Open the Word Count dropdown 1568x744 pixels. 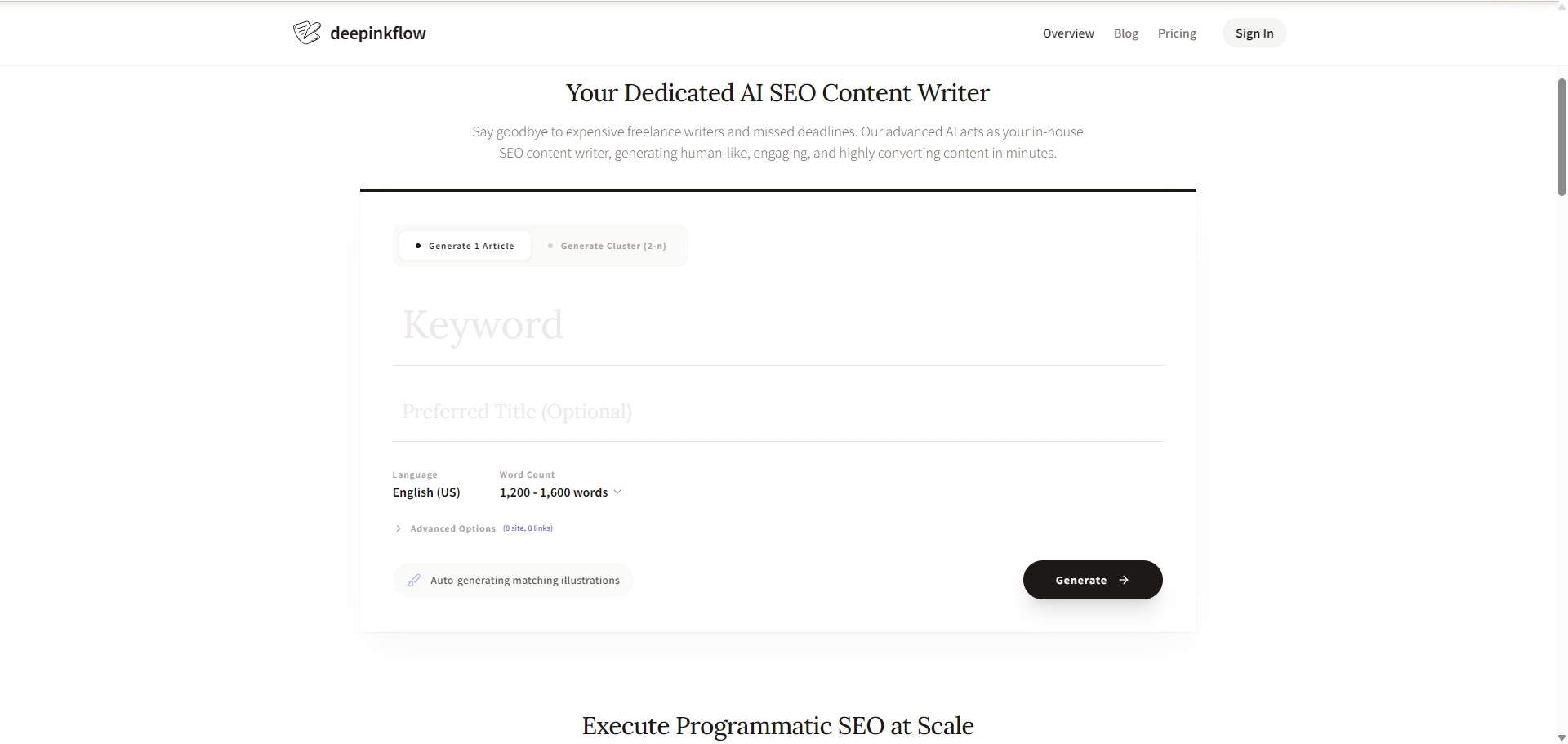(560, 492)
